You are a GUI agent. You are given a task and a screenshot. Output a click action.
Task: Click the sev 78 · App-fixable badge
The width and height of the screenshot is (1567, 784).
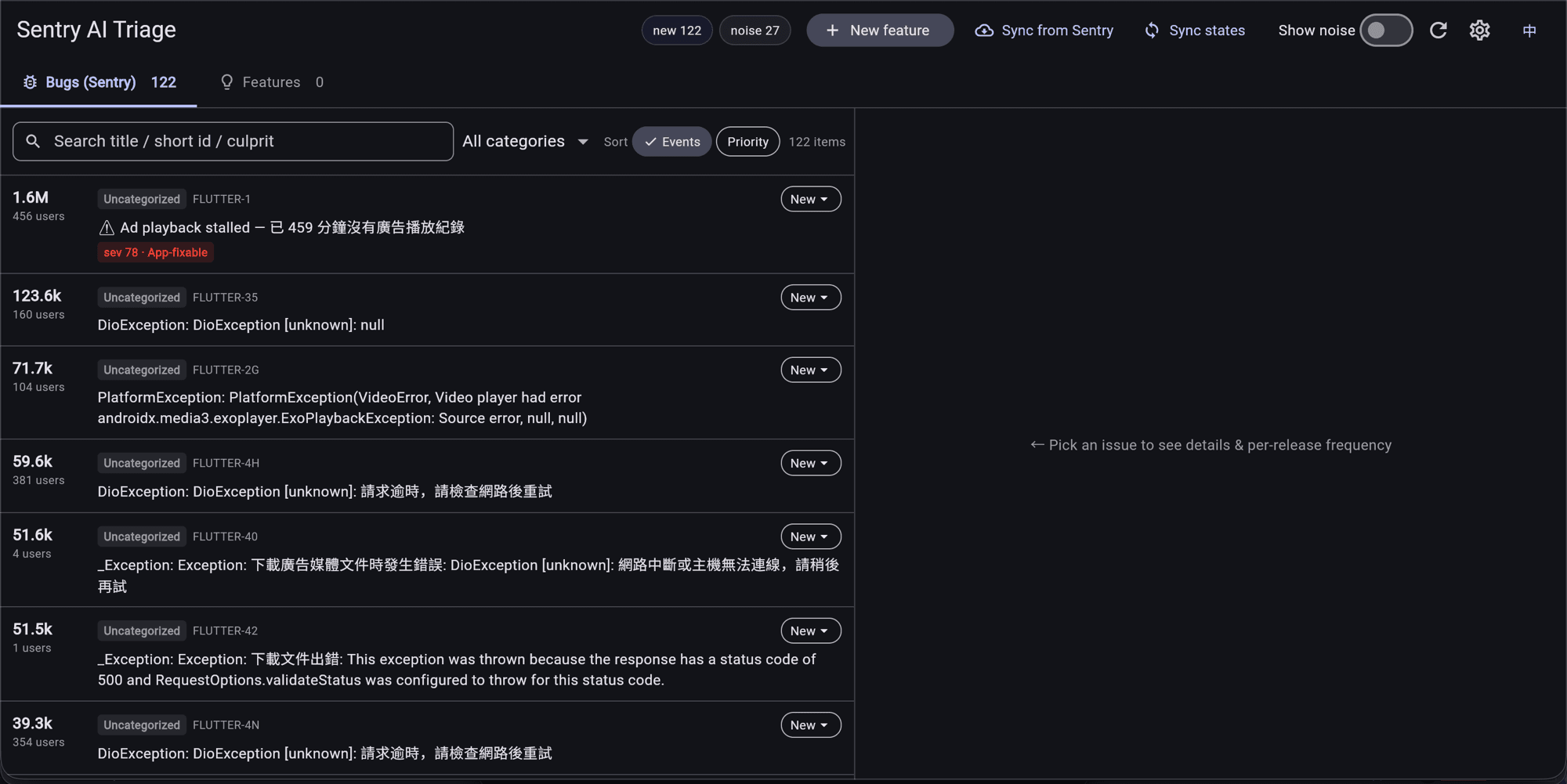click(155, 252)
